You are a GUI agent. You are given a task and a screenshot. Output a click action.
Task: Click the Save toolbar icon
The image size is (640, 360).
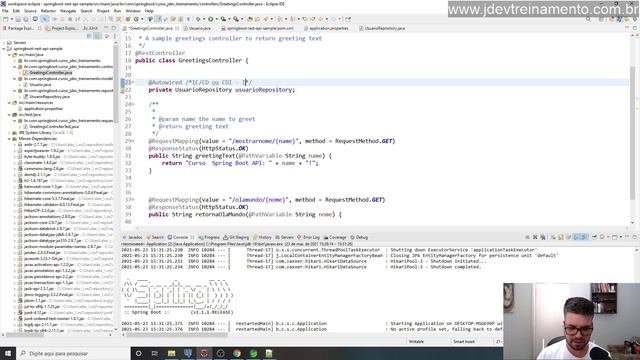[x=18, y=19]
